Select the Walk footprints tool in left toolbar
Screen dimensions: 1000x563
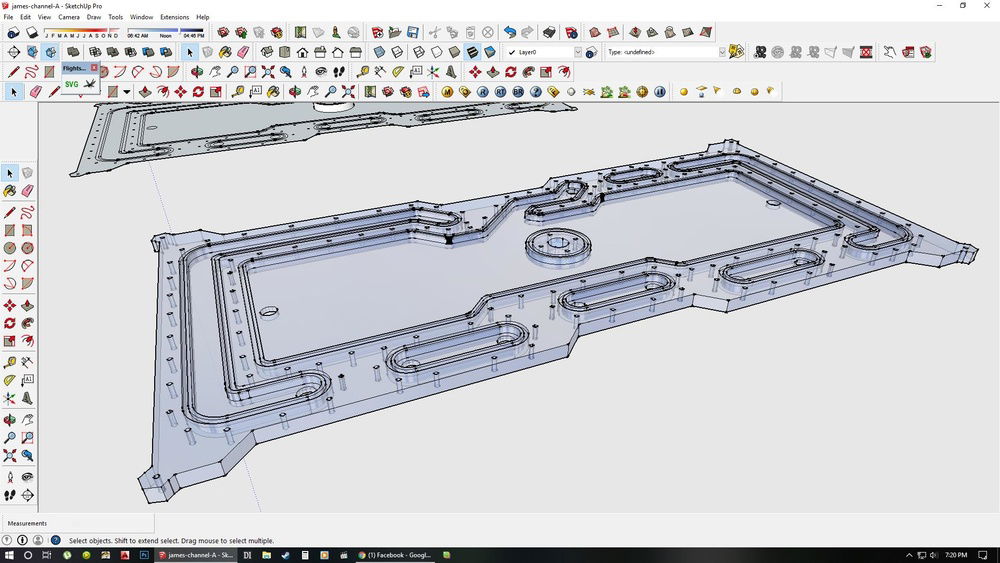point(10,495)
